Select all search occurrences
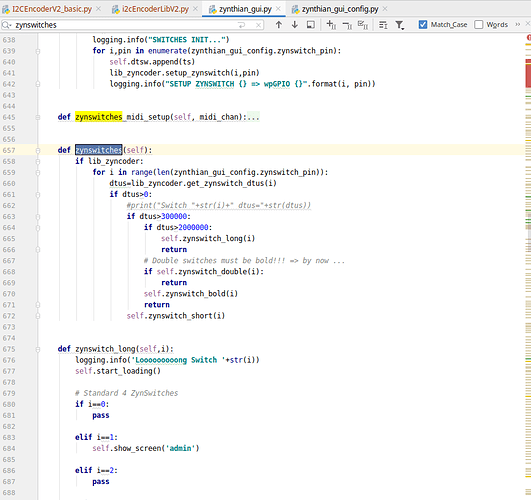The width and height of the screenshot is (531, 500). (x=363, y=25)
